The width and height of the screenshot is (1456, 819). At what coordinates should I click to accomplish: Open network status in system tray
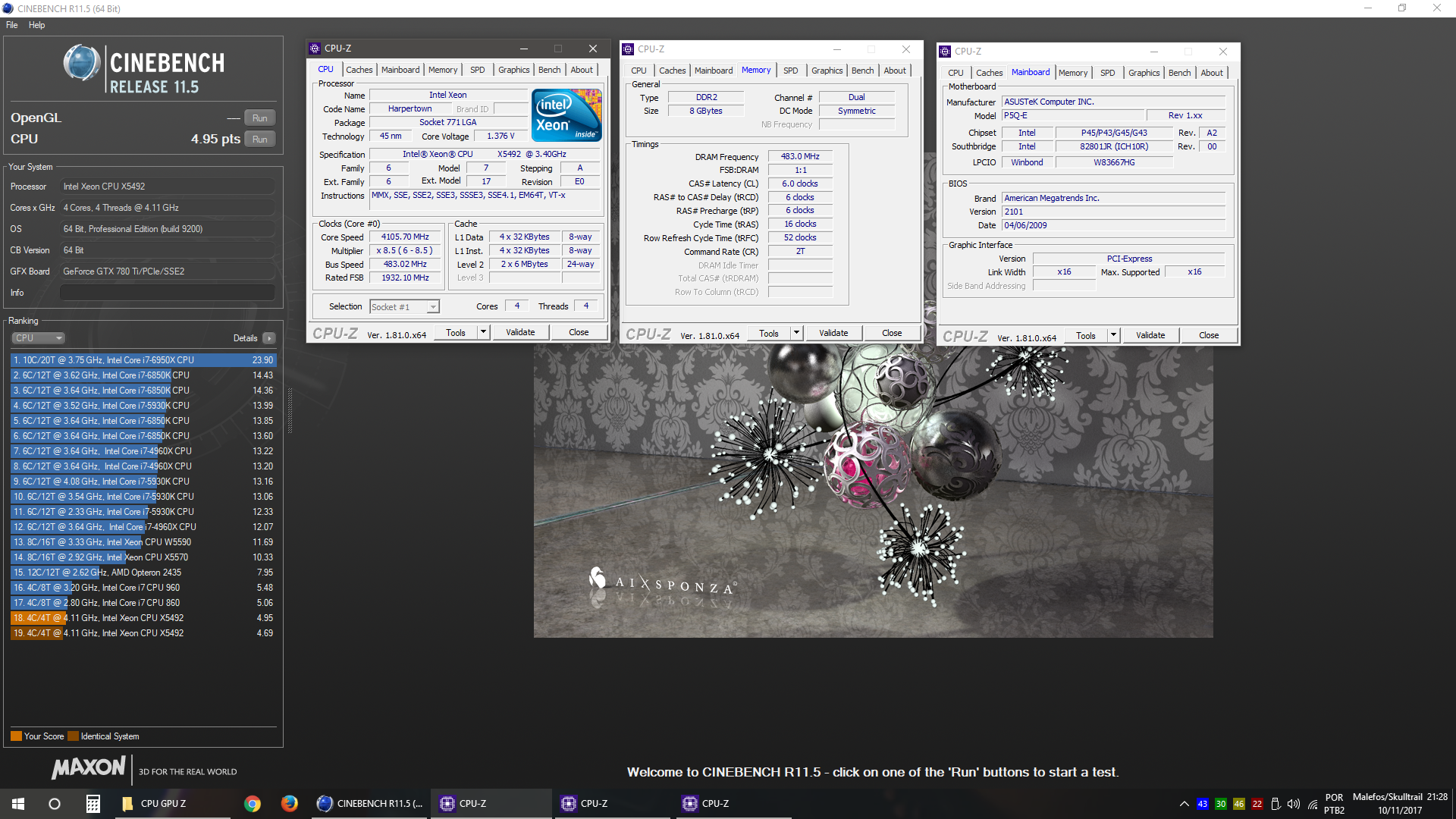pyautogui.click(x=1313, y=804)
